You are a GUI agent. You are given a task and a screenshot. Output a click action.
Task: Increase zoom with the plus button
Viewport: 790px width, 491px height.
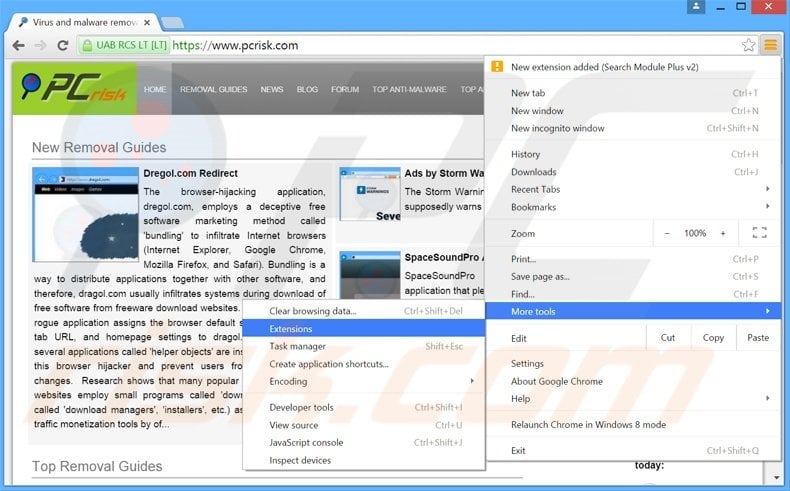(x=723, y=233)
